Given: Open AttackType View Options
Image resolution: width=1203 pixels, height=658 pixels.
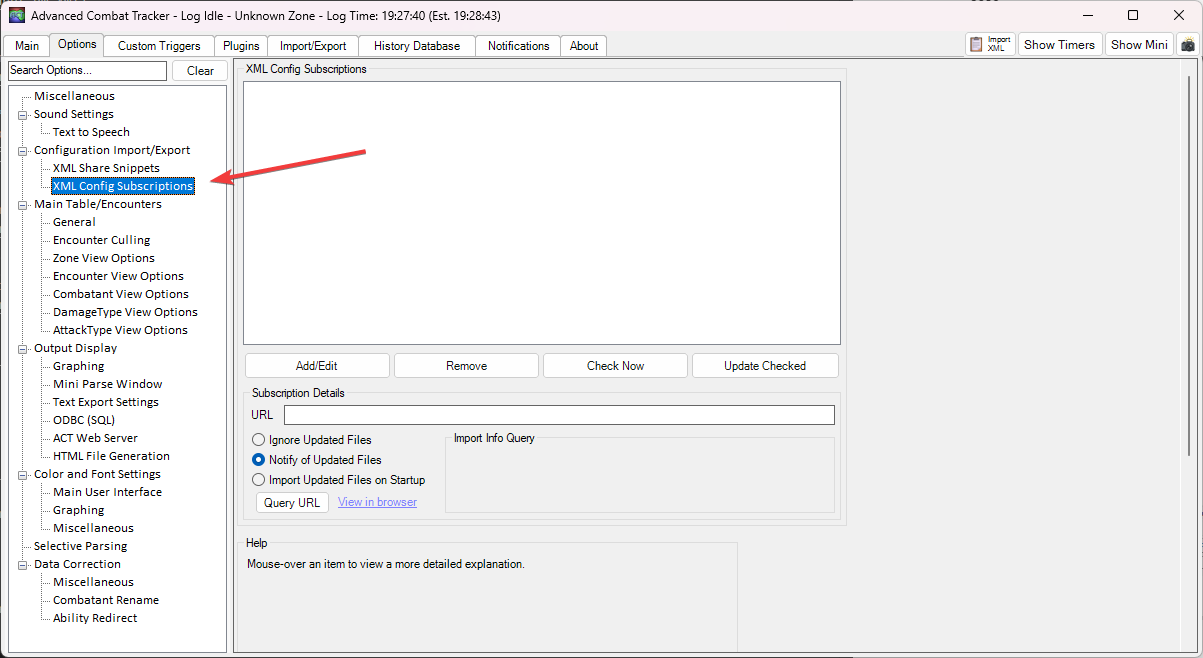Looking at the screenshot, I should click(x=120, y=330).
